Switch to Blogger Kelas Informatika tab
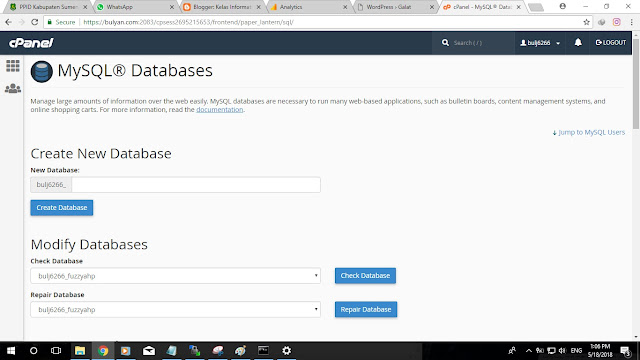Image resolution: width=640 pixels, height=360 pixels. (x=222, y=7)
